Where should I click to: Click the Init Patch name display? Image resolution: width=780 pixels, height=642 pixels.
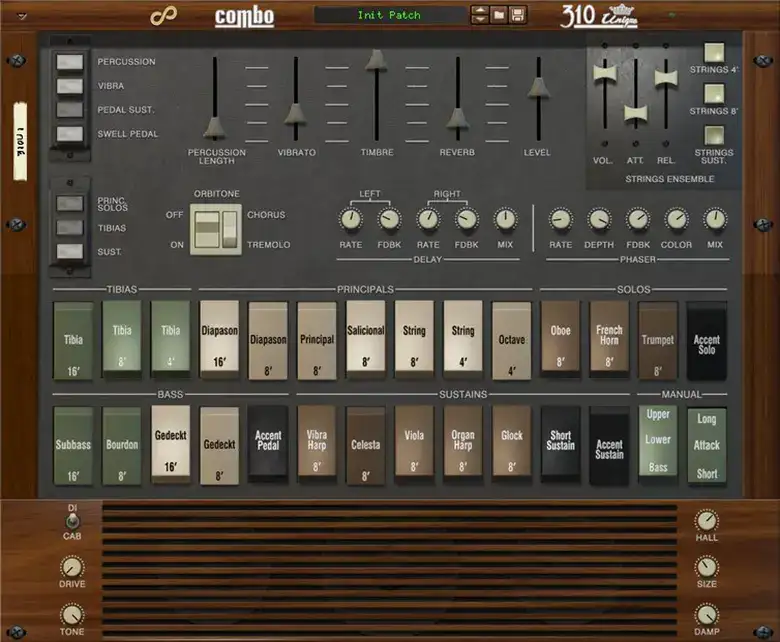389,15
